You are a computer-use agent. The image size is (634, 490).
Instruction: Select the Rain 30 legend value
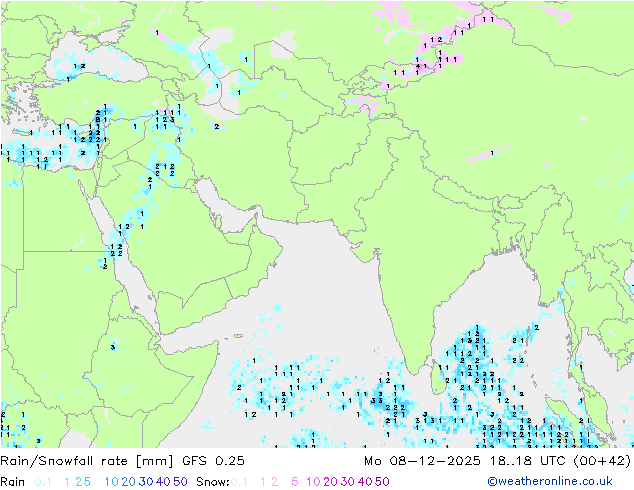pyautogui.click(x=146, y=482)
